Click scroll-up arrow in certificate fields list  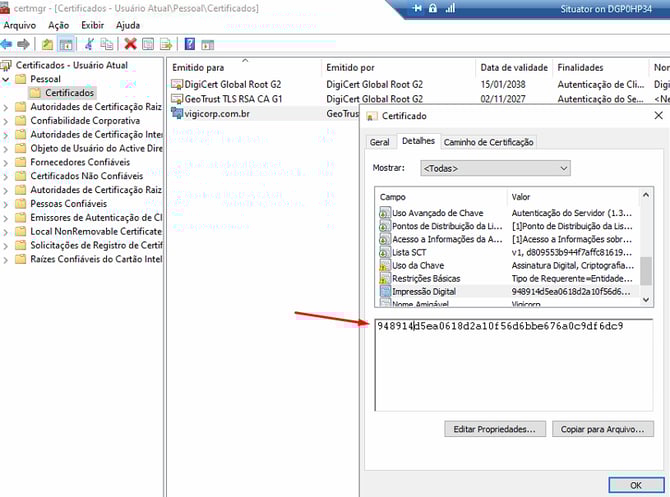tap(646, 196)
